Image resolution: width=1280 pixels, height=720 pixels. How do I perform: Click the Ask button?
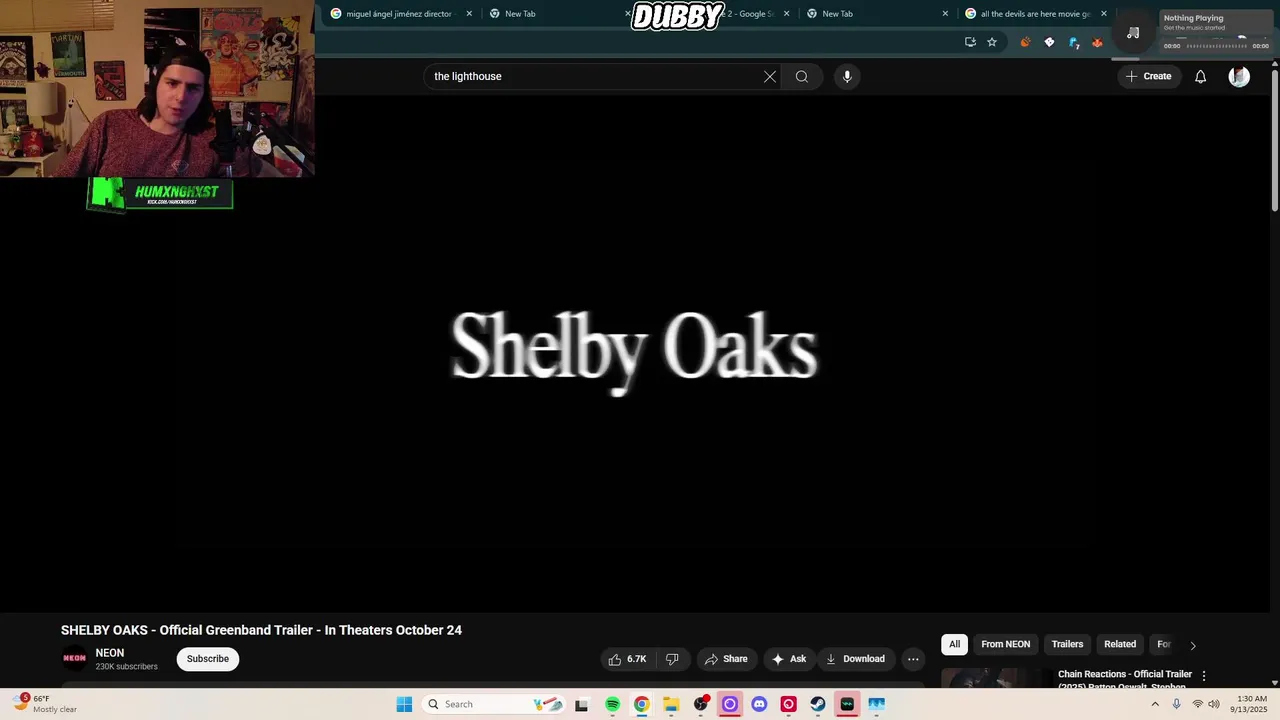pyautogui.click(x=789, y=659)
